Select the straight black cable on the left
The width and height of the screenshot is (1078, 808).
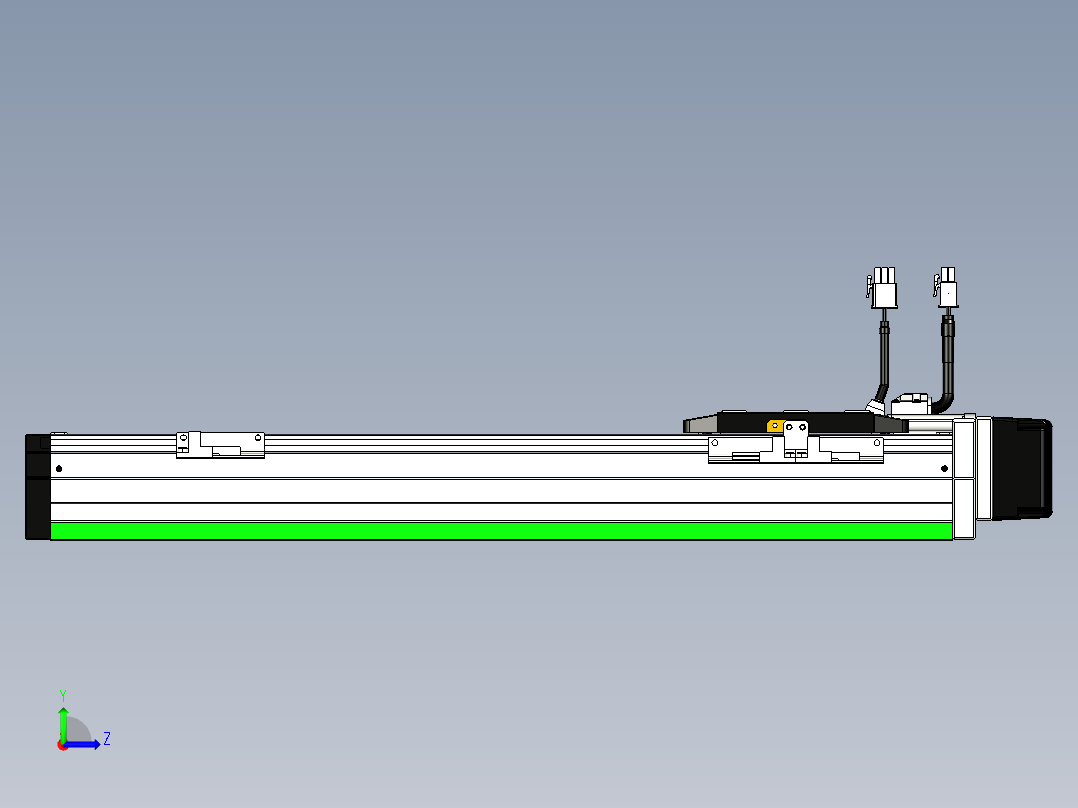point(883,359)
